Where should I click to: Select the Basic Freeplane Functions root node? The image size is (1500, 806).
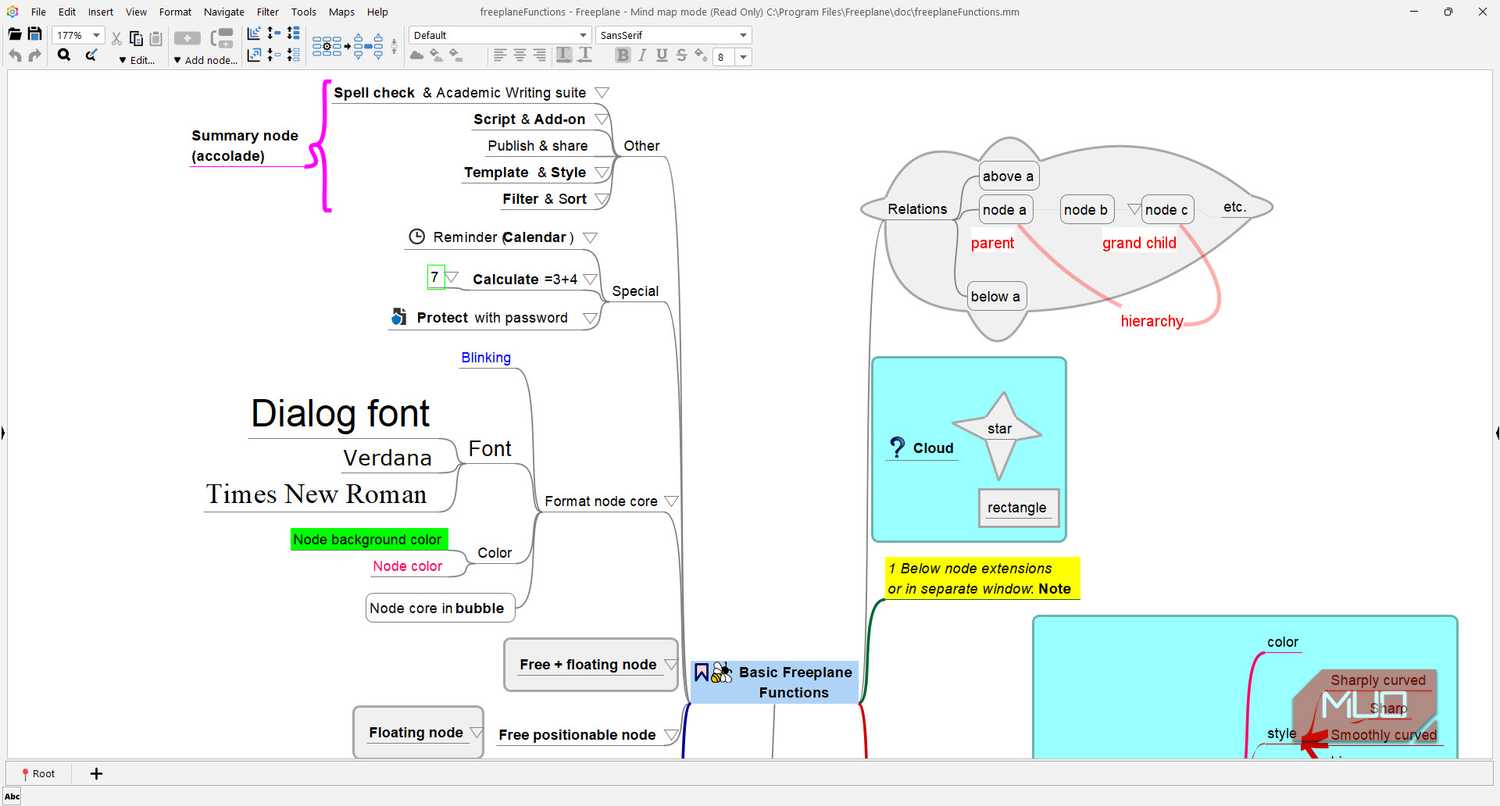[x=775, y=682]
